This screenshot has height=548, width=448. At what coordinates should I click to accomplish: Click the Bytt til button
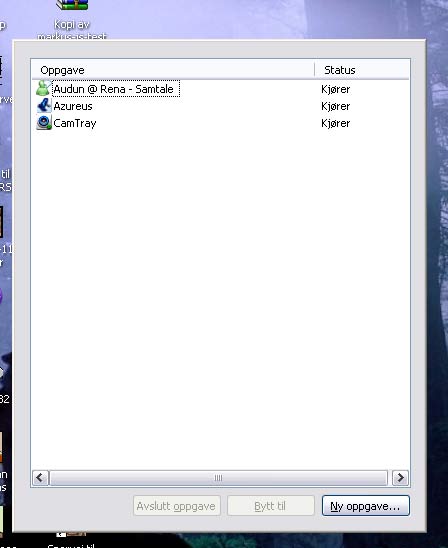(x=271, y=506)
